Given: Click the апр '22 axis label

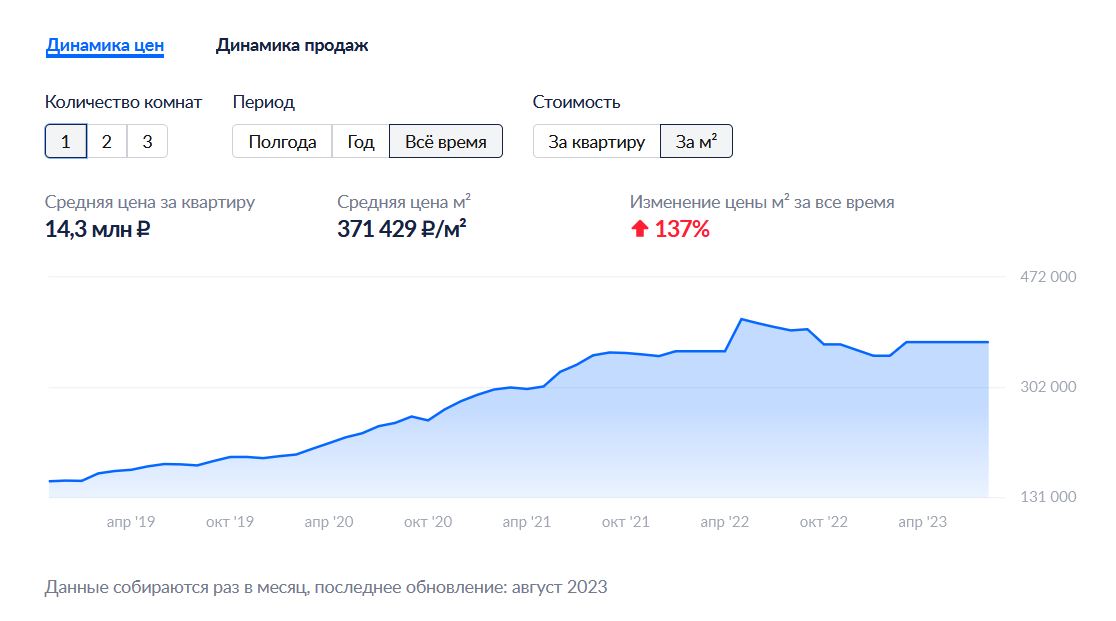Looking at the screenshot, I should point(725,522).
